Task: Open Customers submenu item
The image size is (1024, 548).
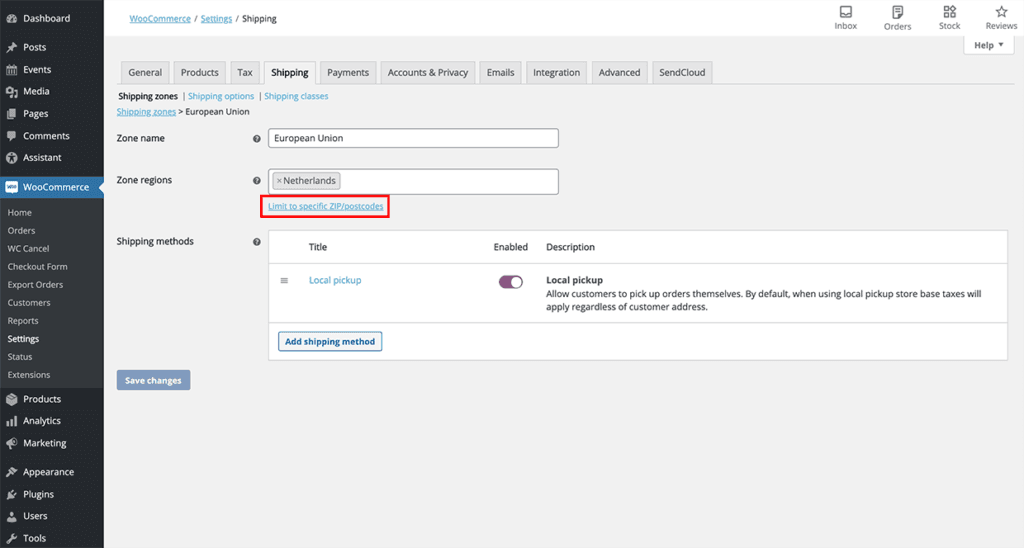Action: 29,303
